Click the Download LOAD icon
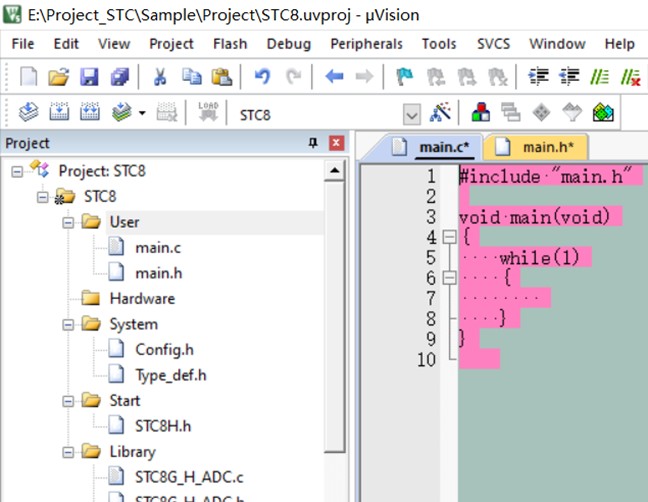 click(208, 112)
